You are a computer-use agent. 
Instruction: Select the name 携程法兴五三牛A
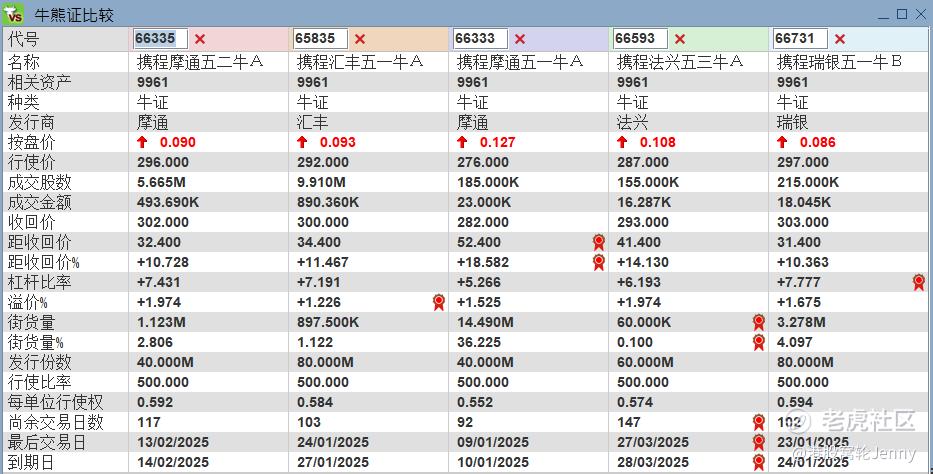[680, 62]
